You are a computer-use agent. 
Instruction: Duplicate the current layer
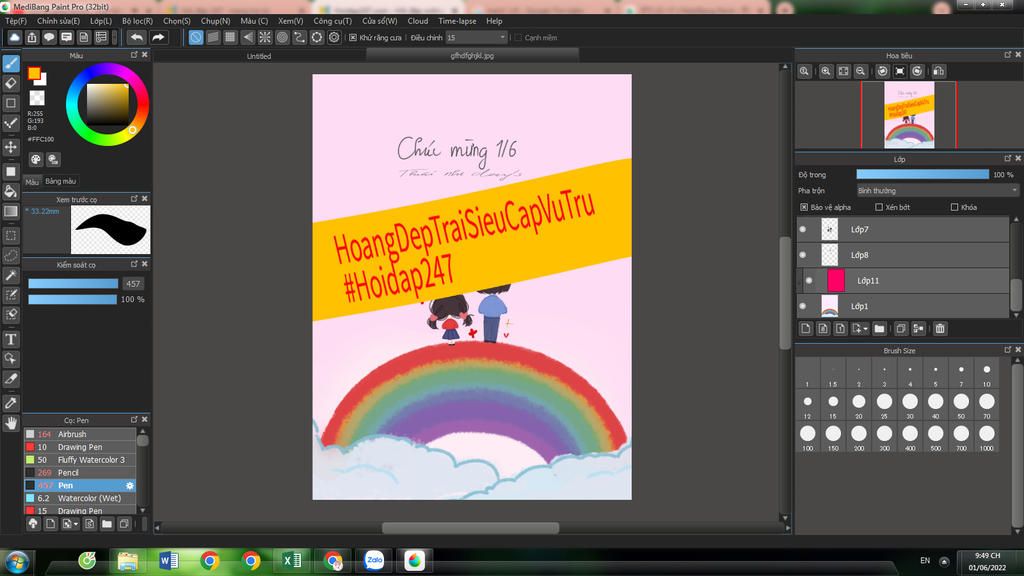901,328
